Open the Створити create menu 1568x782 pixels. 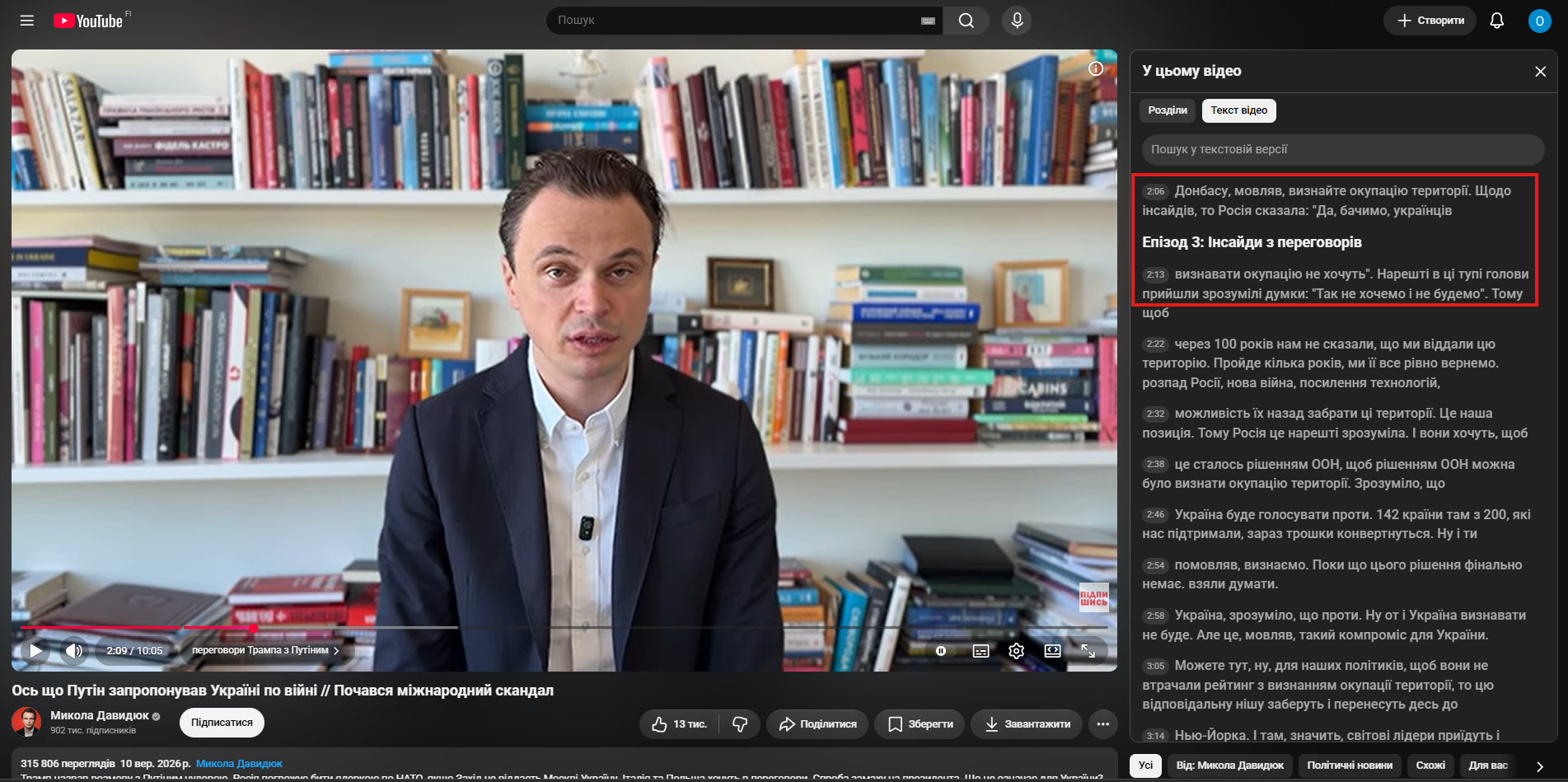tap(1431, 21)
